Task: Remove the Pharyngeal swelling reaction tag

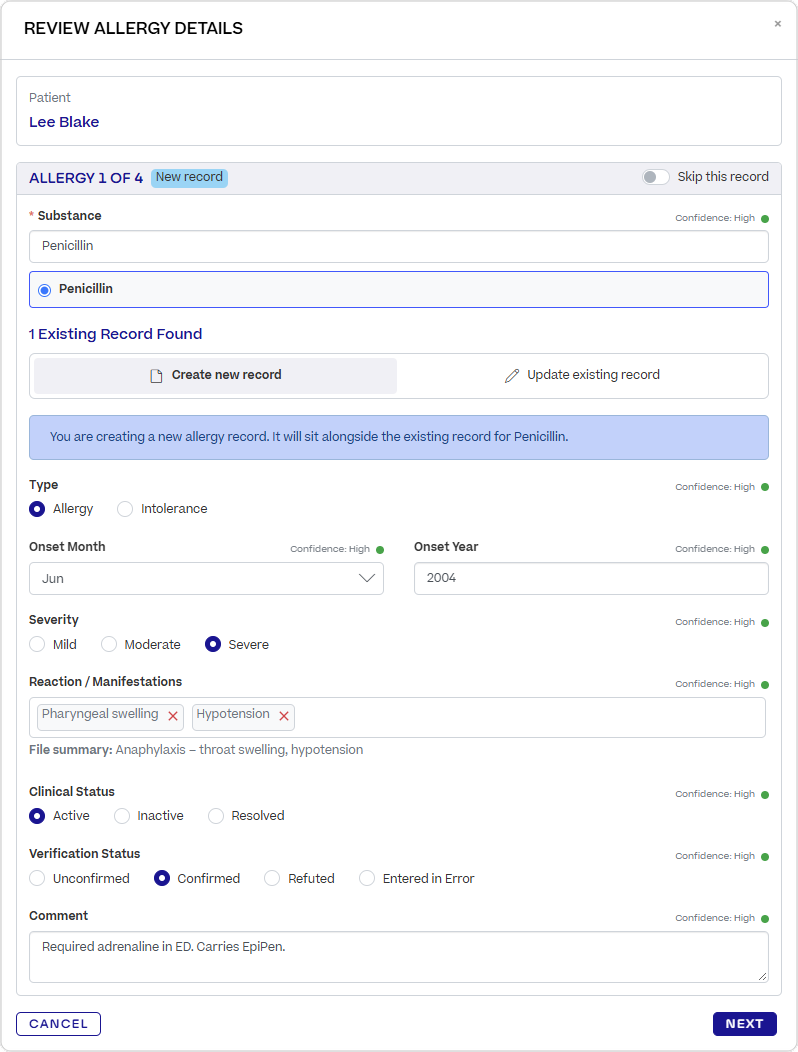Action: pyautogui.click(x=172, y=716)
